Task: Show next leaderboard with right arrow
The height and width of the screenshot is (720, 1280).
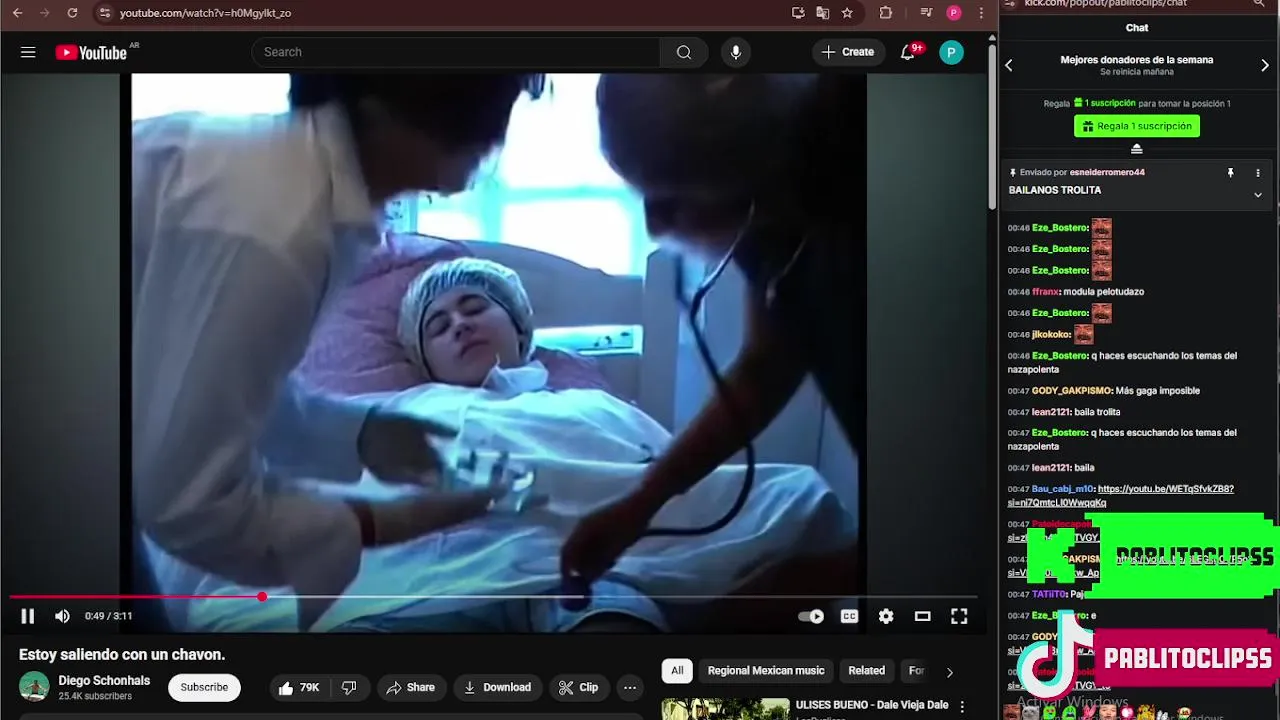Action: coord(1265,65)
